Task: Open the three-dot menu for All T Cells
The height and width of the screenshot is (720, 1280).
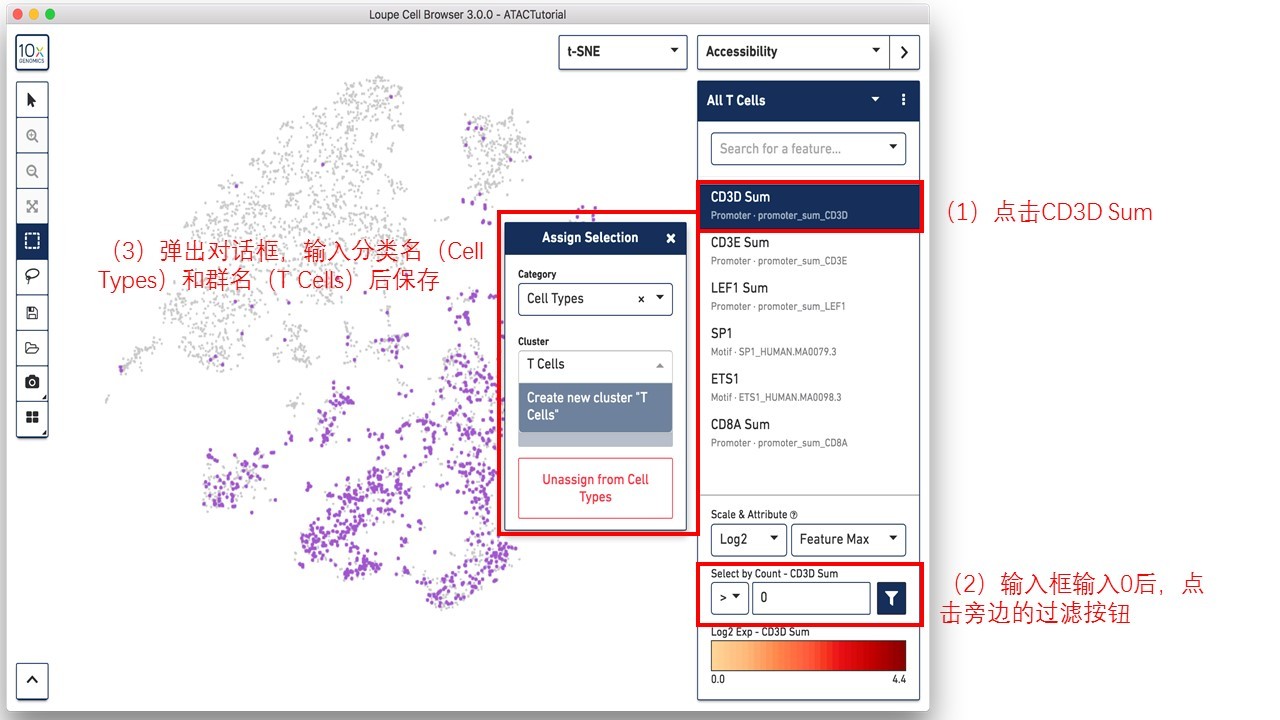Action: click(x=903, y=100)
